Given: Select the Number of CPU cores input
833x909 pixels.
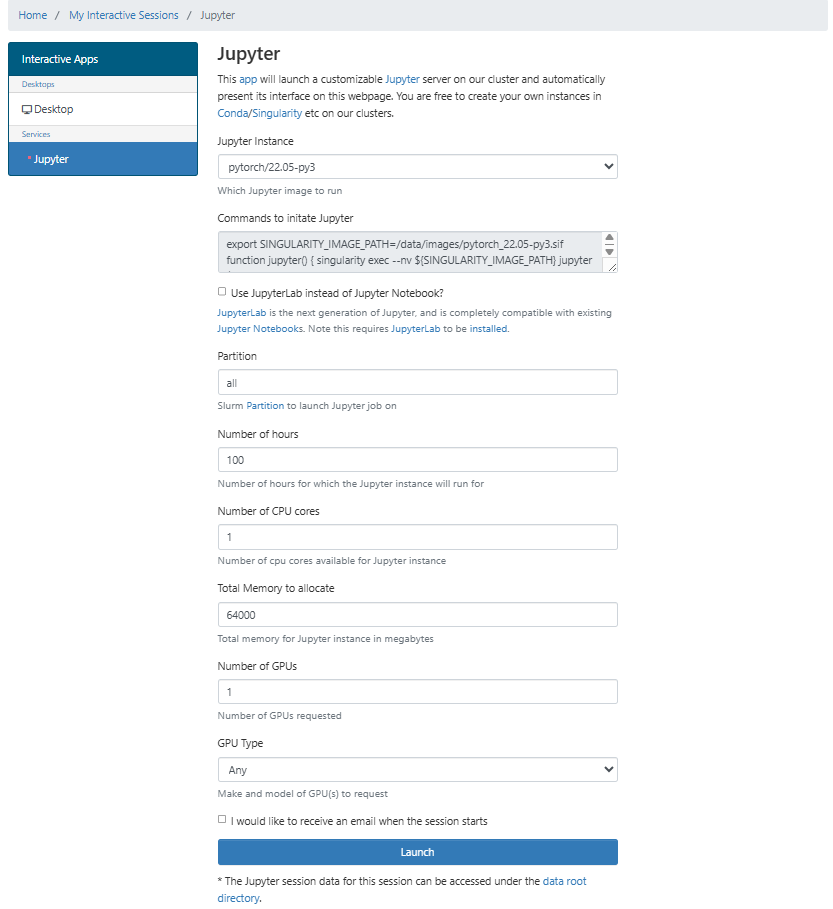Looking at the screenshot, I should pyautogui.click(x=417, y=537).
